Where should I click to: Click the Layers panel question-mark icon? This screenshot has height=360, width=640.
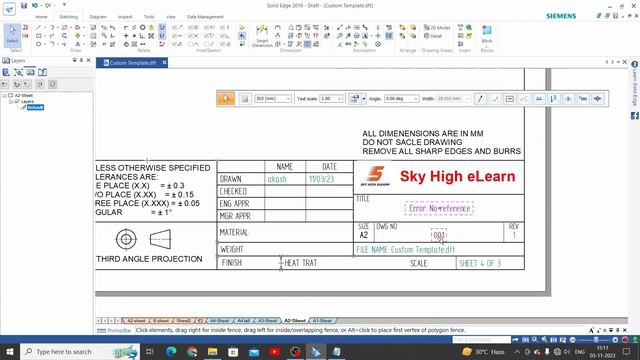click(x=42, y=72)
